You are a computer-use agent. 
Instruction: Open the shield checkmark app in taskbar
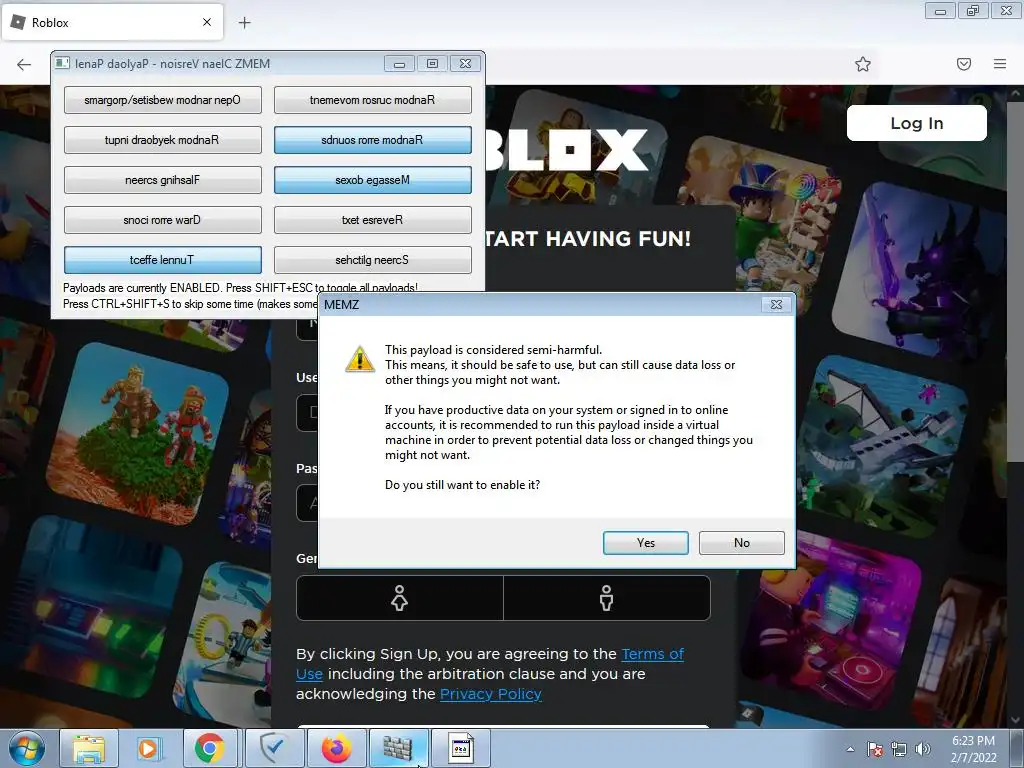(x=275, y=748)
